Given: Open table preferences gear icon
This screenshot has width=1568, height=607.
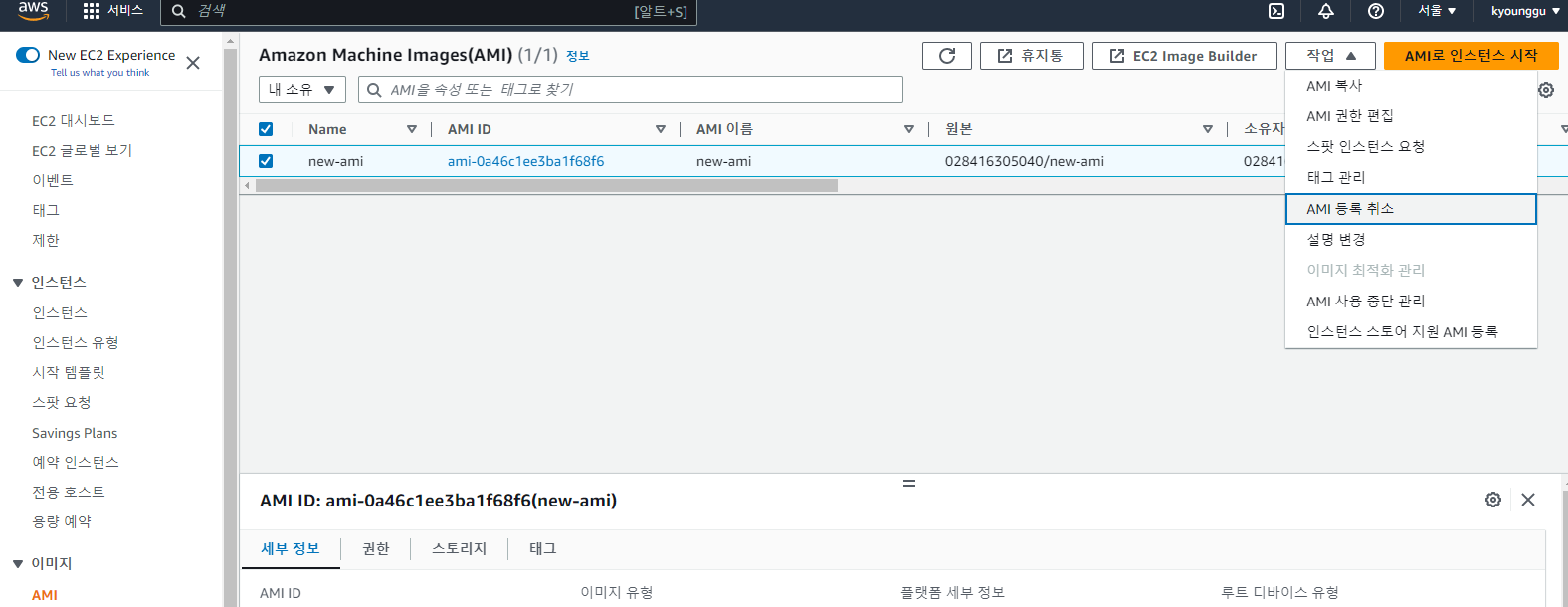Looking at the screenshot, I should click(x=1546, y=90).
